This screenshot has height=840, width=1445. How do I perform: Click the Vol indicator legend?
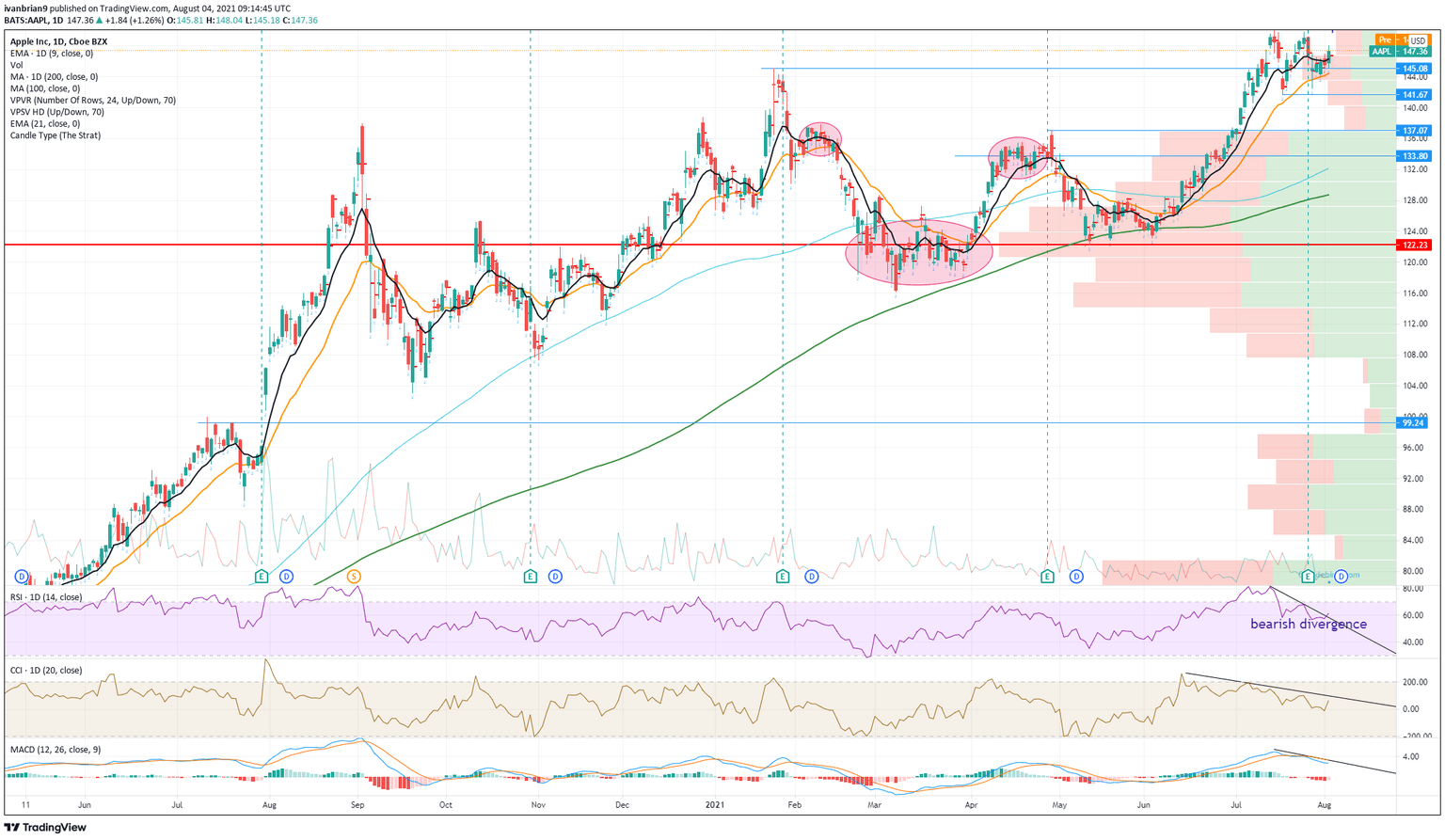click(x=16, y=65)
